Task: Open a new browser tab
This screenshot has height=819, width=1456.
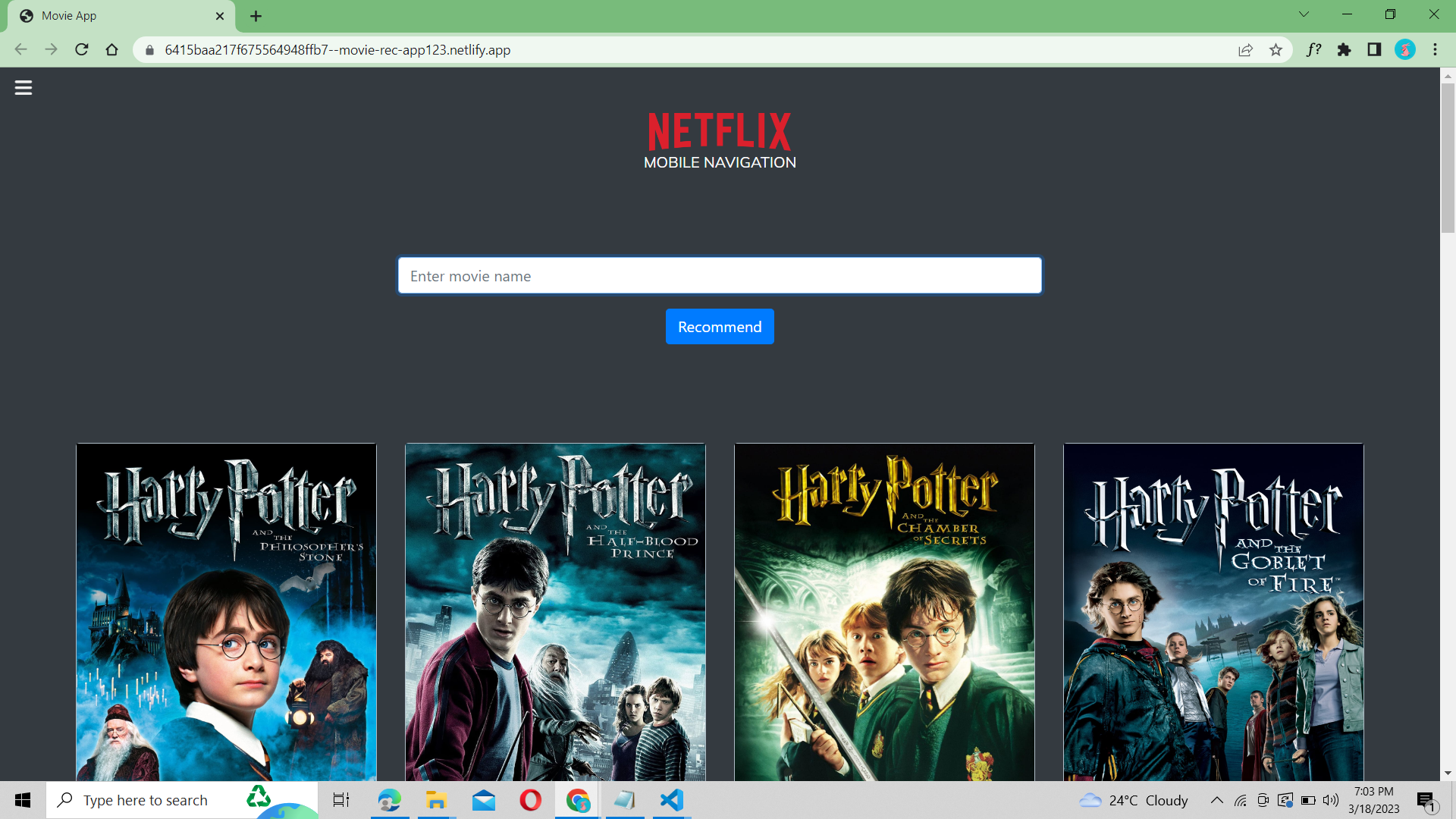Action: tap(256, 15)
